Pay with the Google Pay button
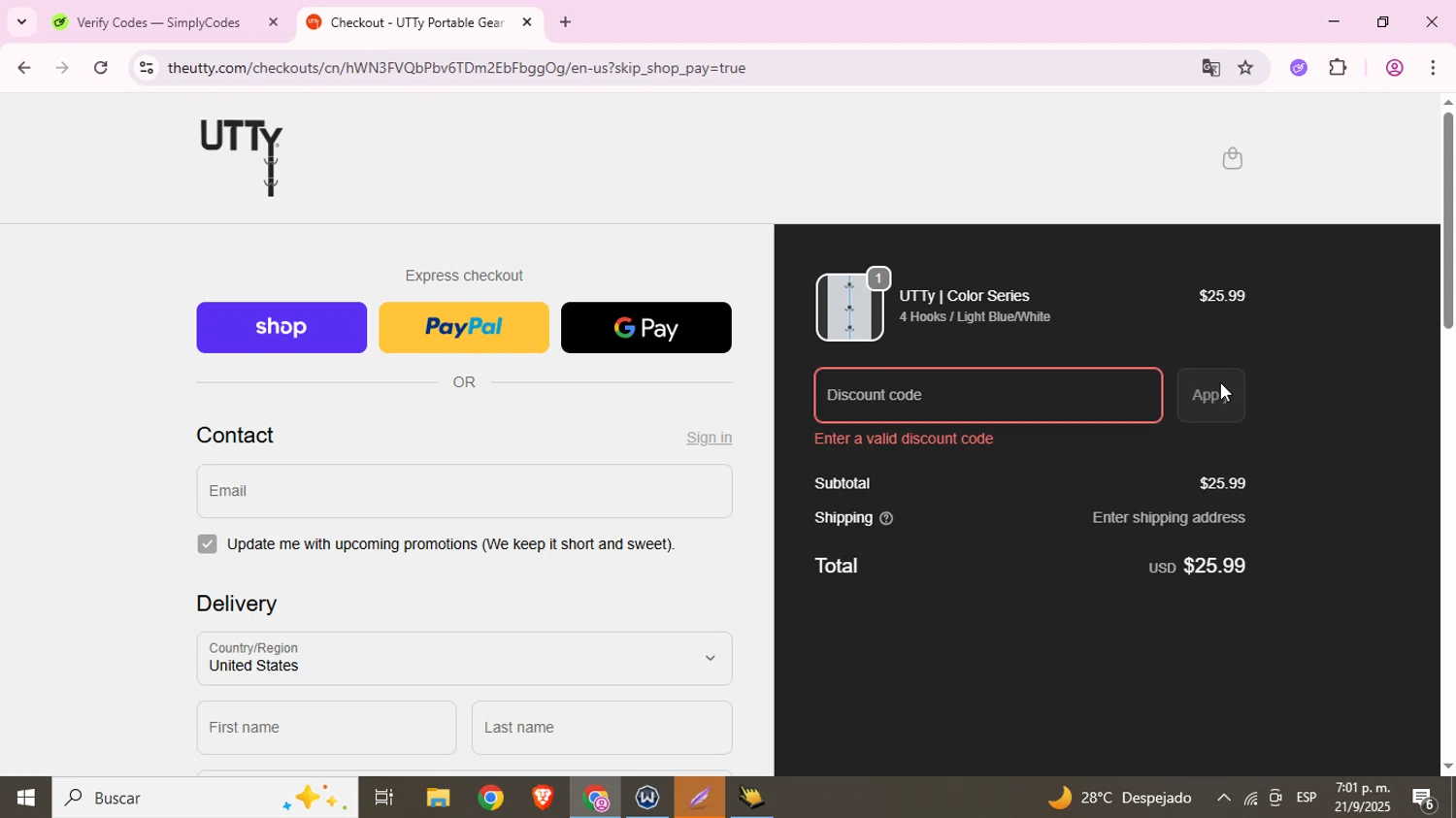This screenshot has width=1456, height=818. click(x=646, y=328)
